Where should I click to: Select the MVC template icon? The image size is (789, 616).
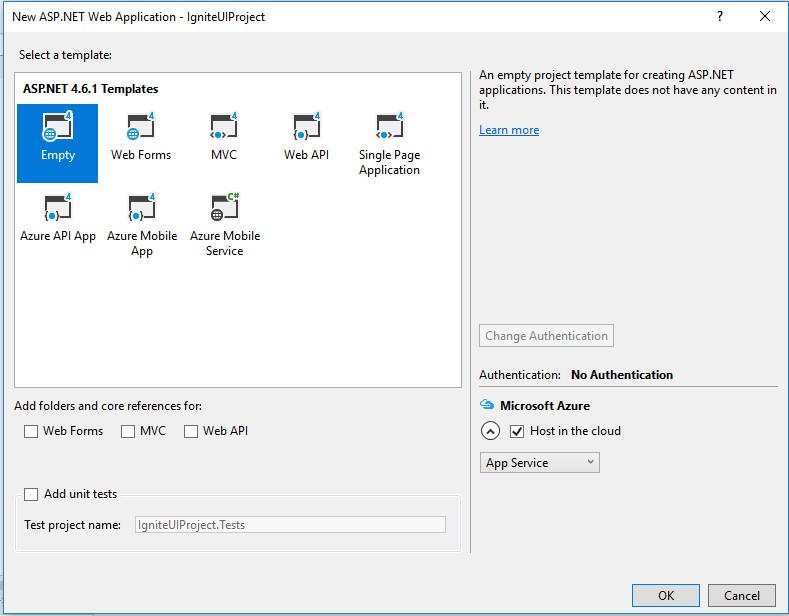point(224,128)
